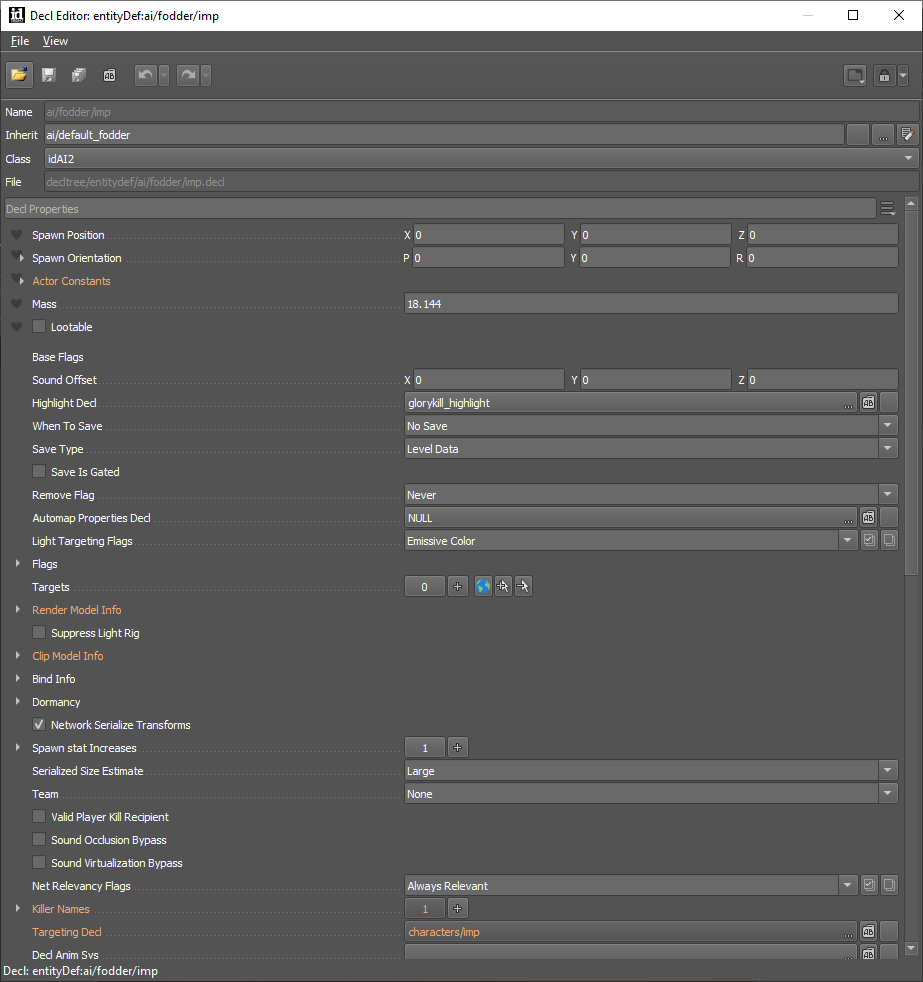Add a Killer Names entry with plus
923x982 pixels.
[x=458, y=909]
